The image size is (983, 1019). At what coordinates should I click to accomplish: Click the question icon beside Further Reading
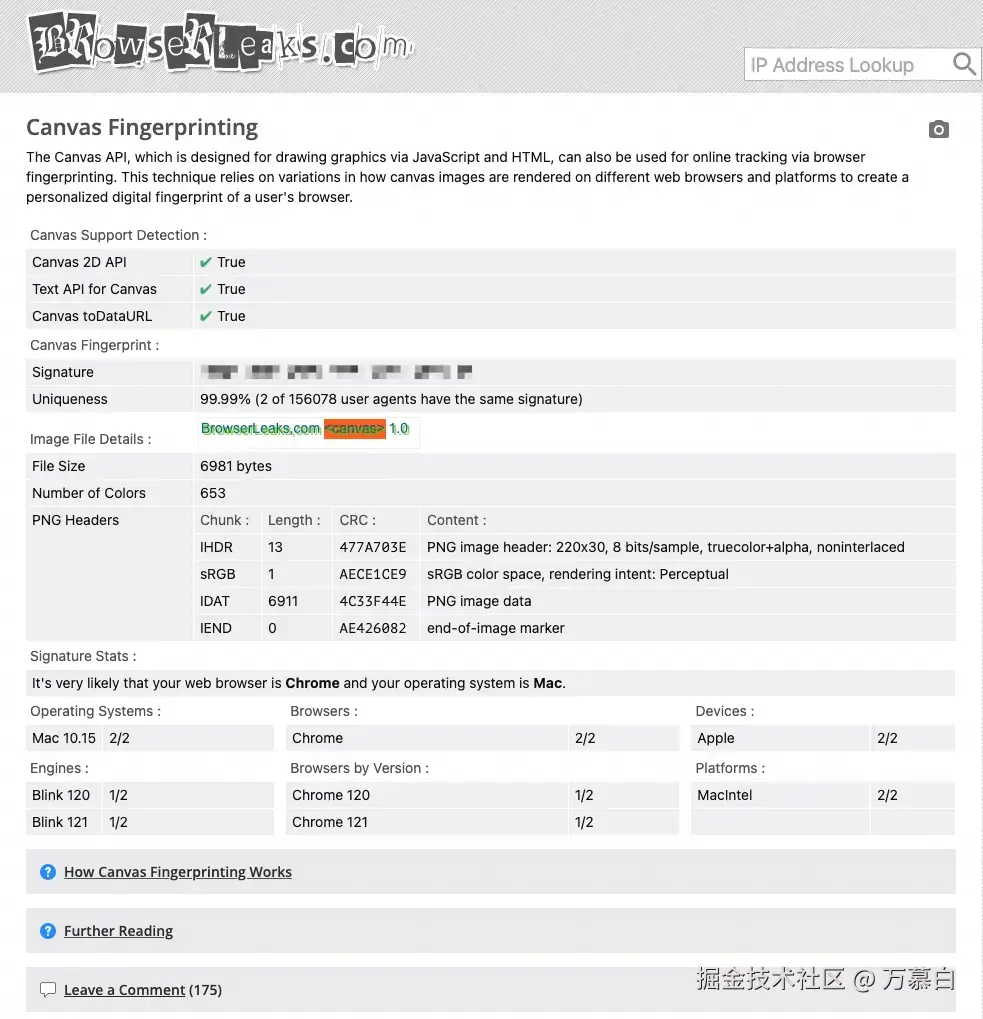click(x=47, y=931)
